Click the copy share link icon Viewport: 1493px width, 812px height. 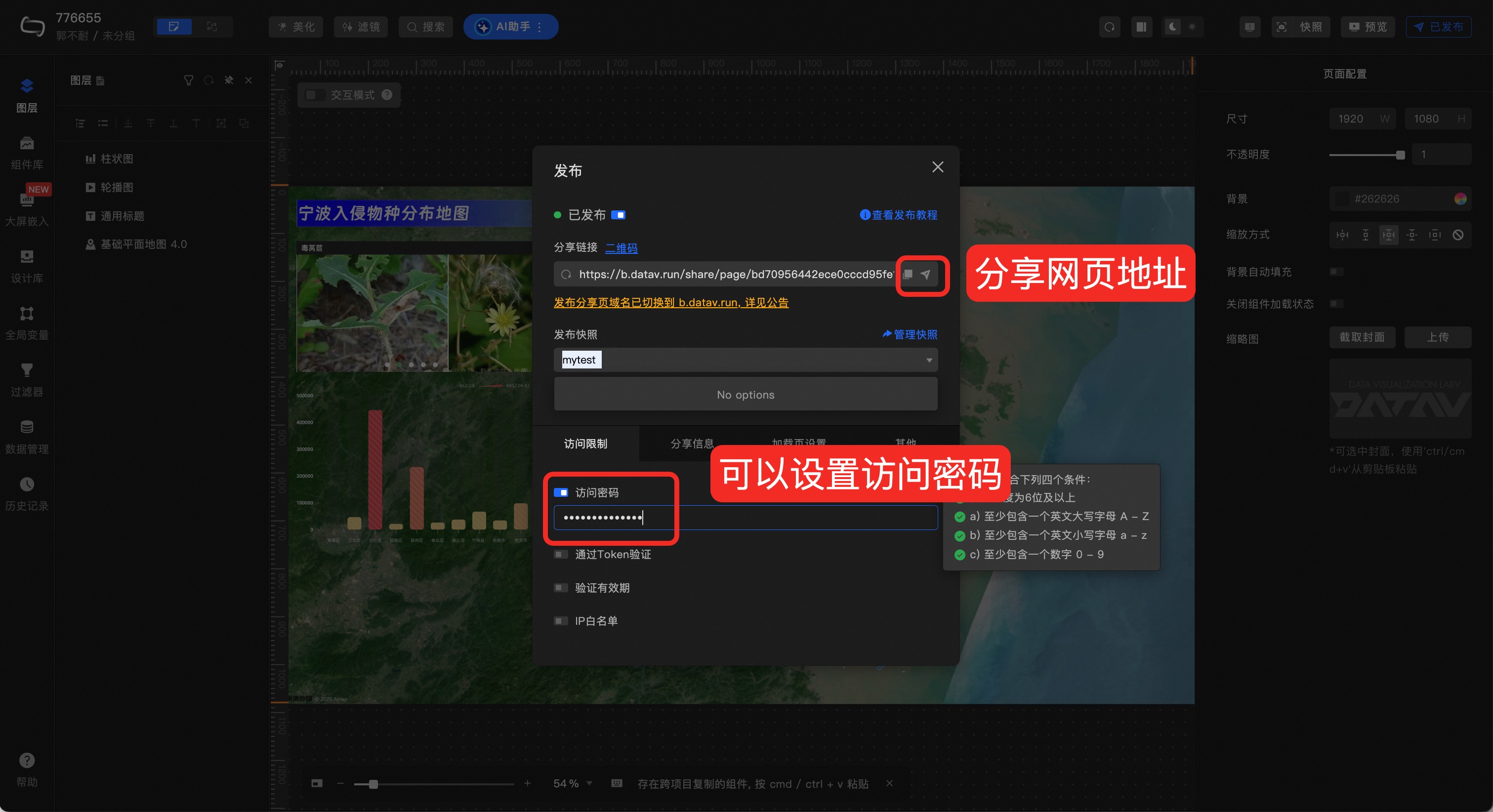click(x=908, y=274)
